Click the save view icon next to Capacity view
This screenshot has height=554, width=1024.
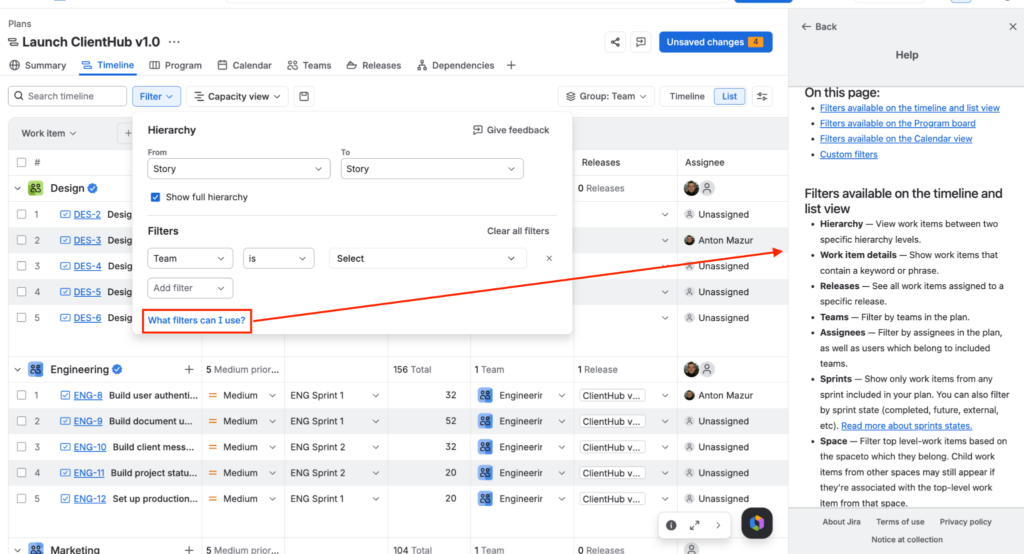pyautogui.click(x=304, y=96)
